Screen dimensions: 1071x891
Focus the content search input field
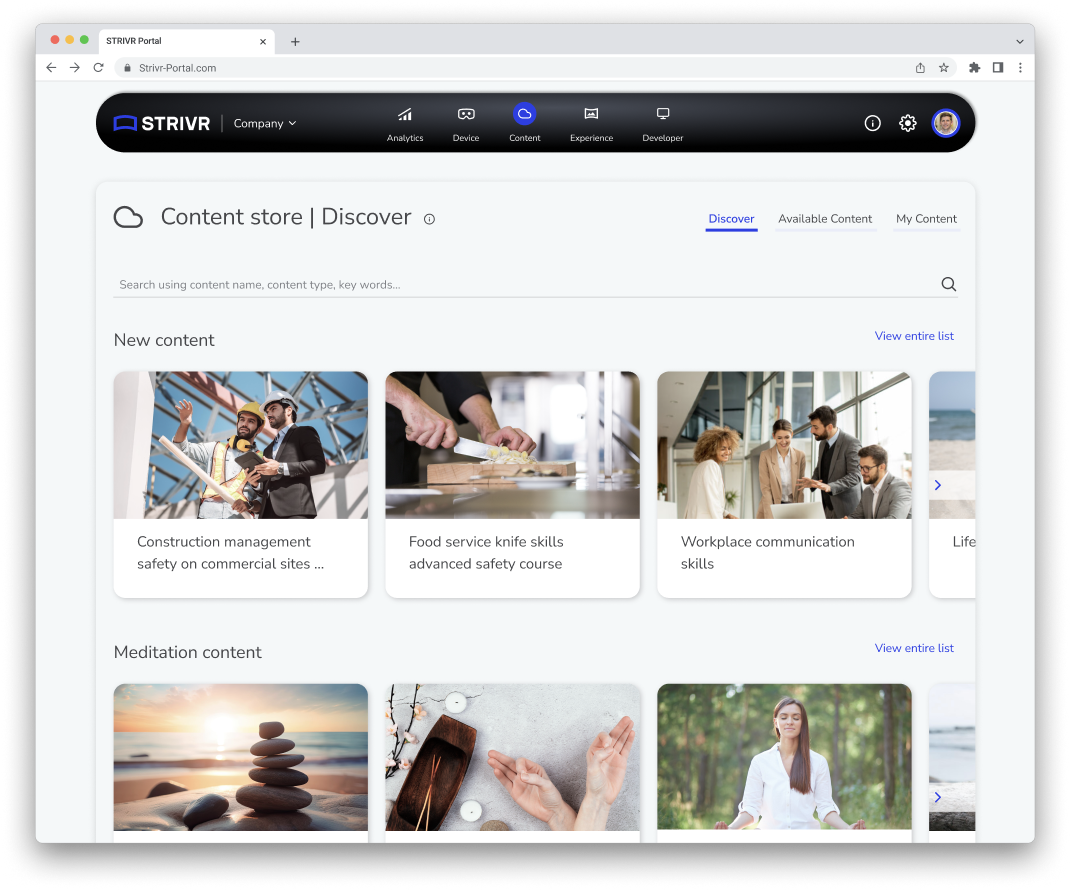coord(520,285)
